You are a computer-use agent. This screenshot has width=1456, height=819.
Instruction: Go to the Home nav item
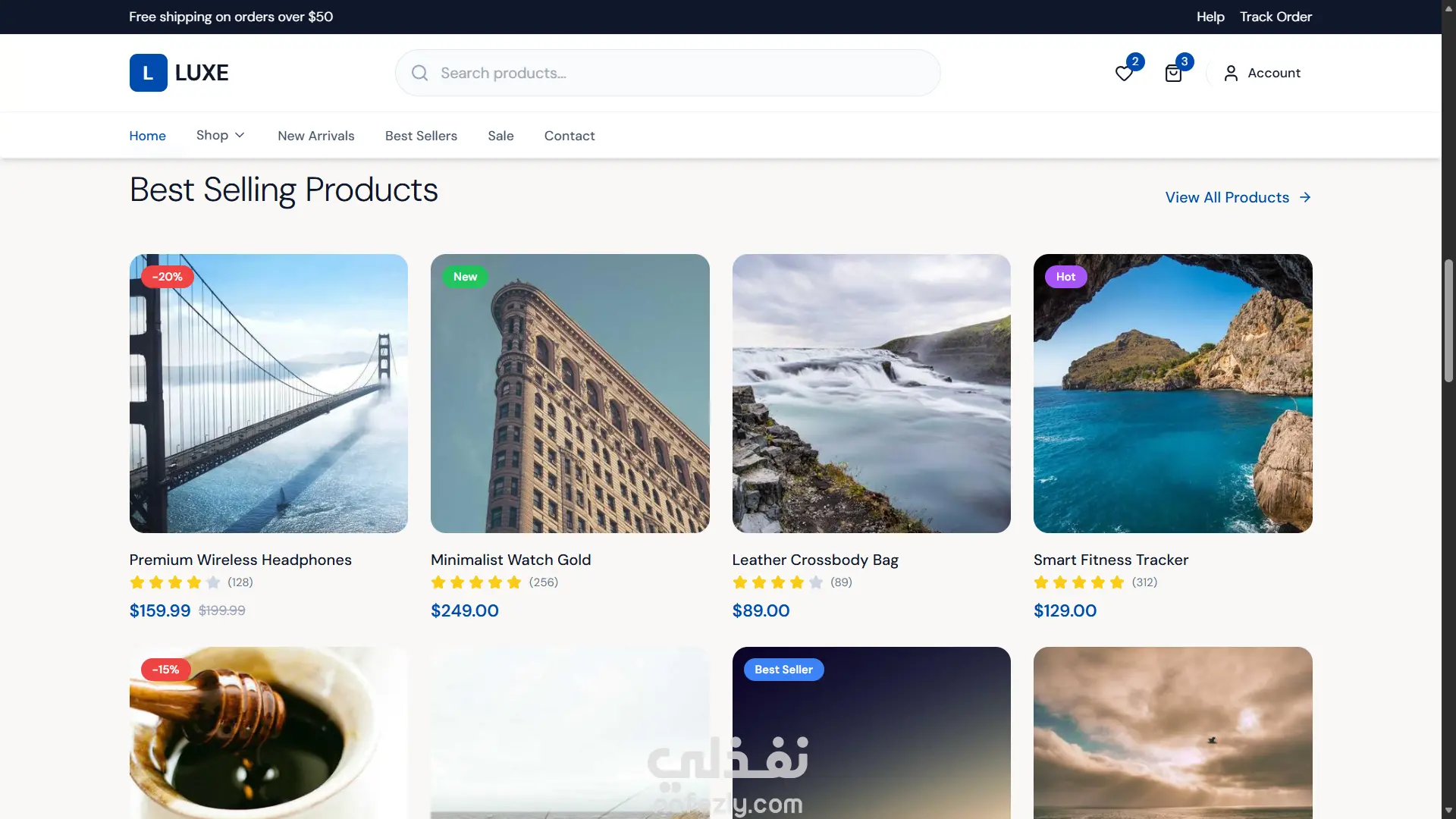(147, 136)
